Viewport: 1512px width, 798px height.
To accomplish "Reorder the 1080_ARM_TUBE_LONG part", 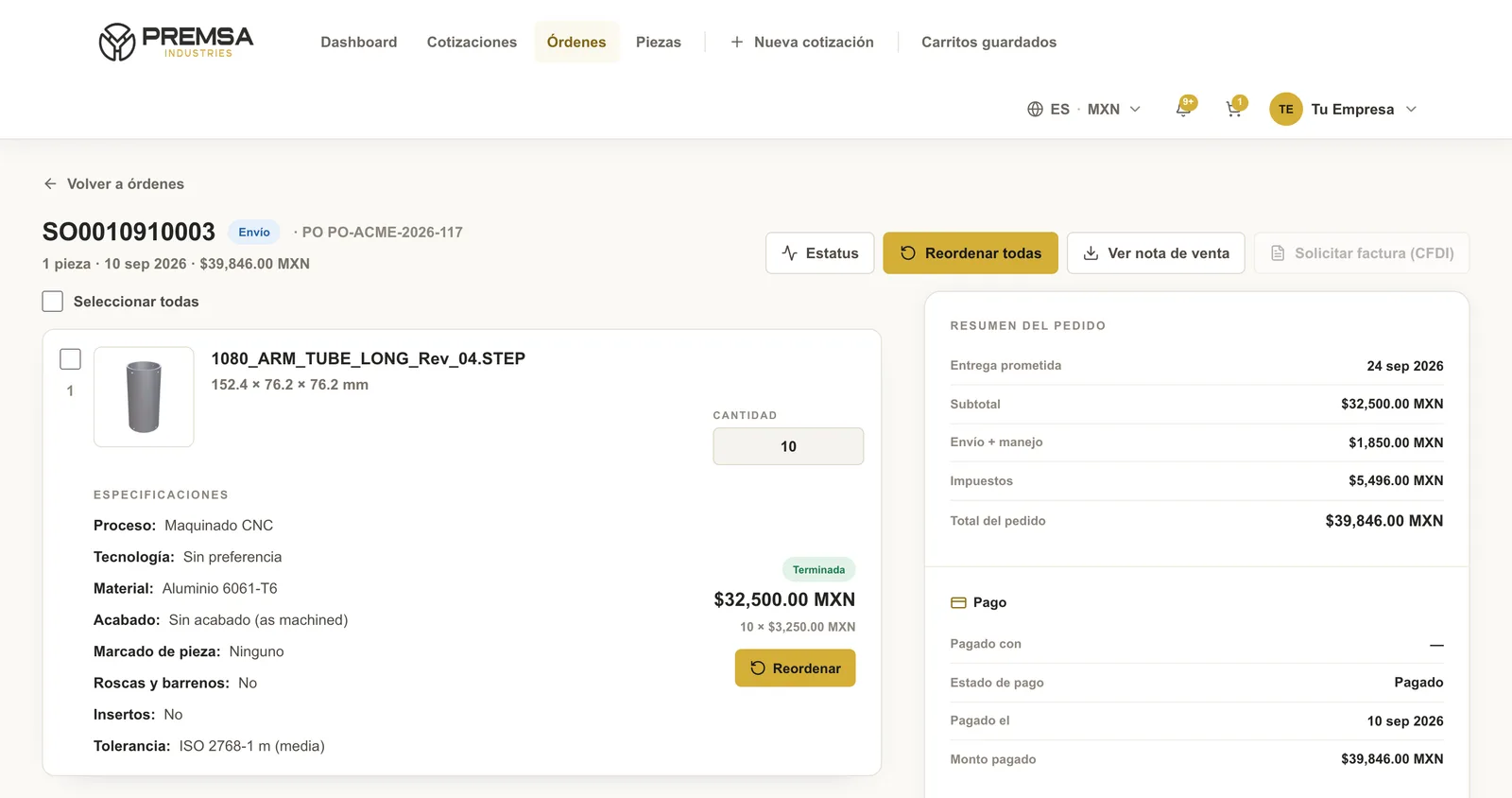I will point(795,668).
